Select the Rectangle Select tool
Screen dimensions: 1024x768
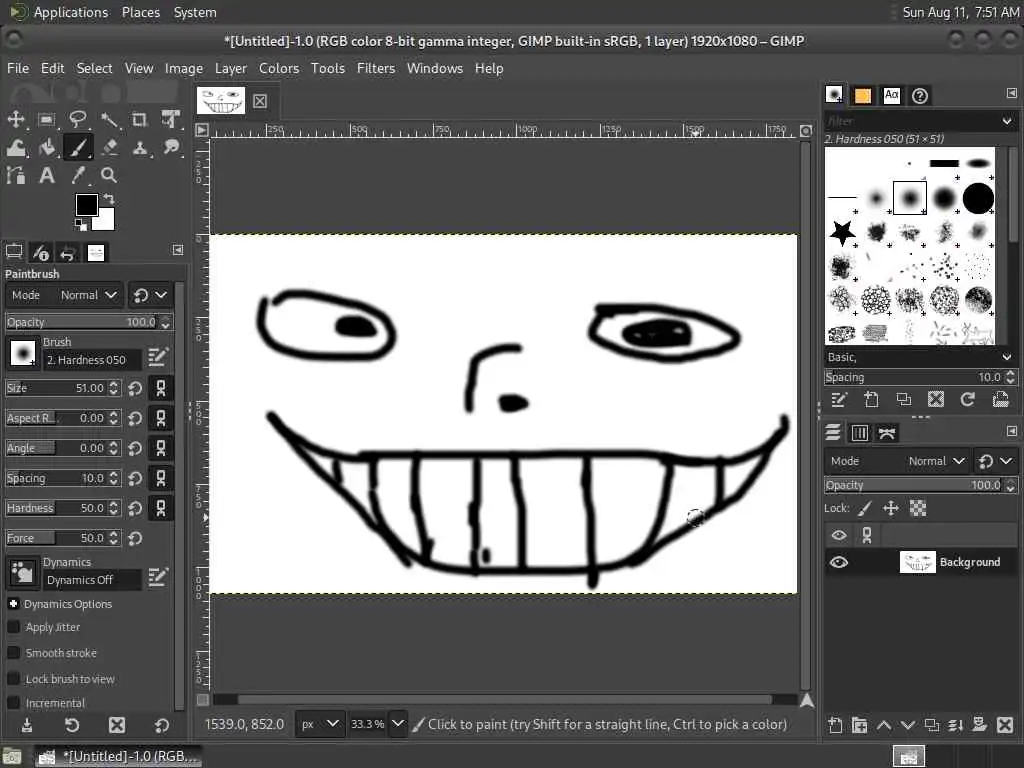pos(46,120)
